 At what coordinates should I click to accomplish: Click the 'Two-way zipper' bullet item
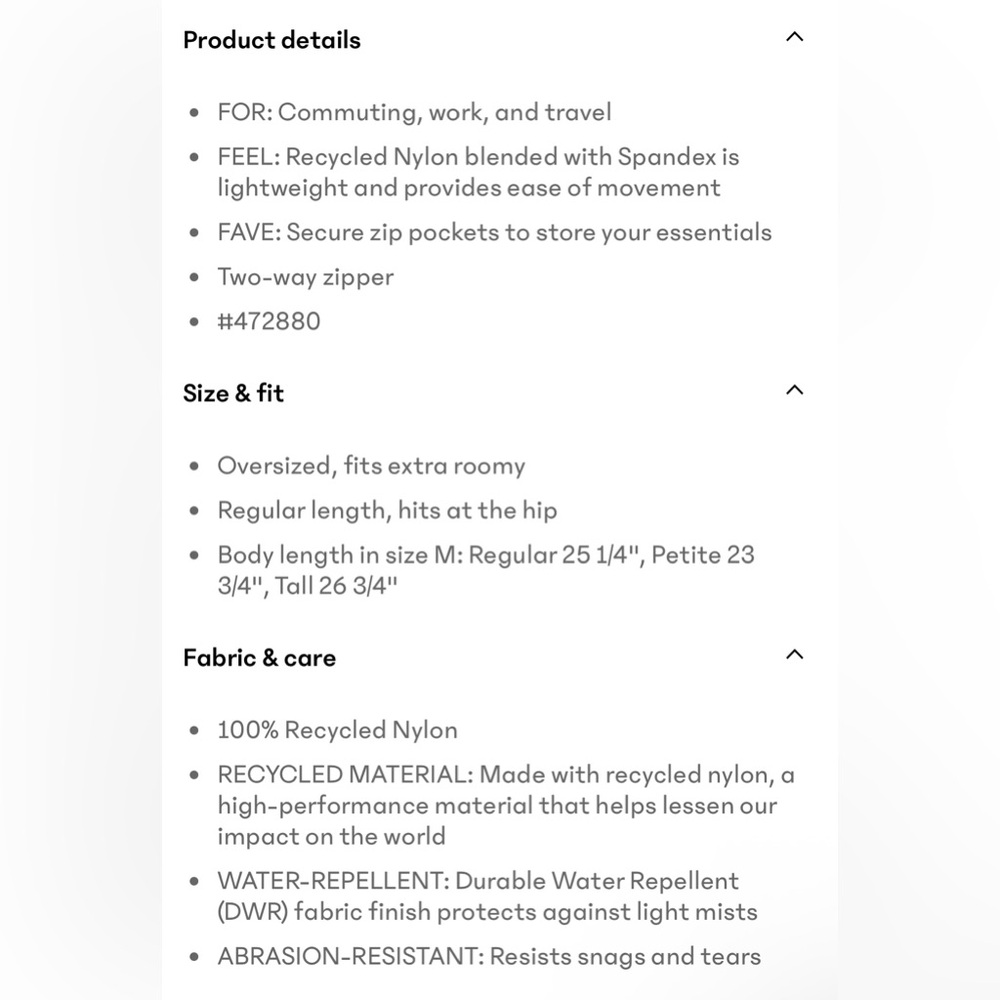(305, 277)
